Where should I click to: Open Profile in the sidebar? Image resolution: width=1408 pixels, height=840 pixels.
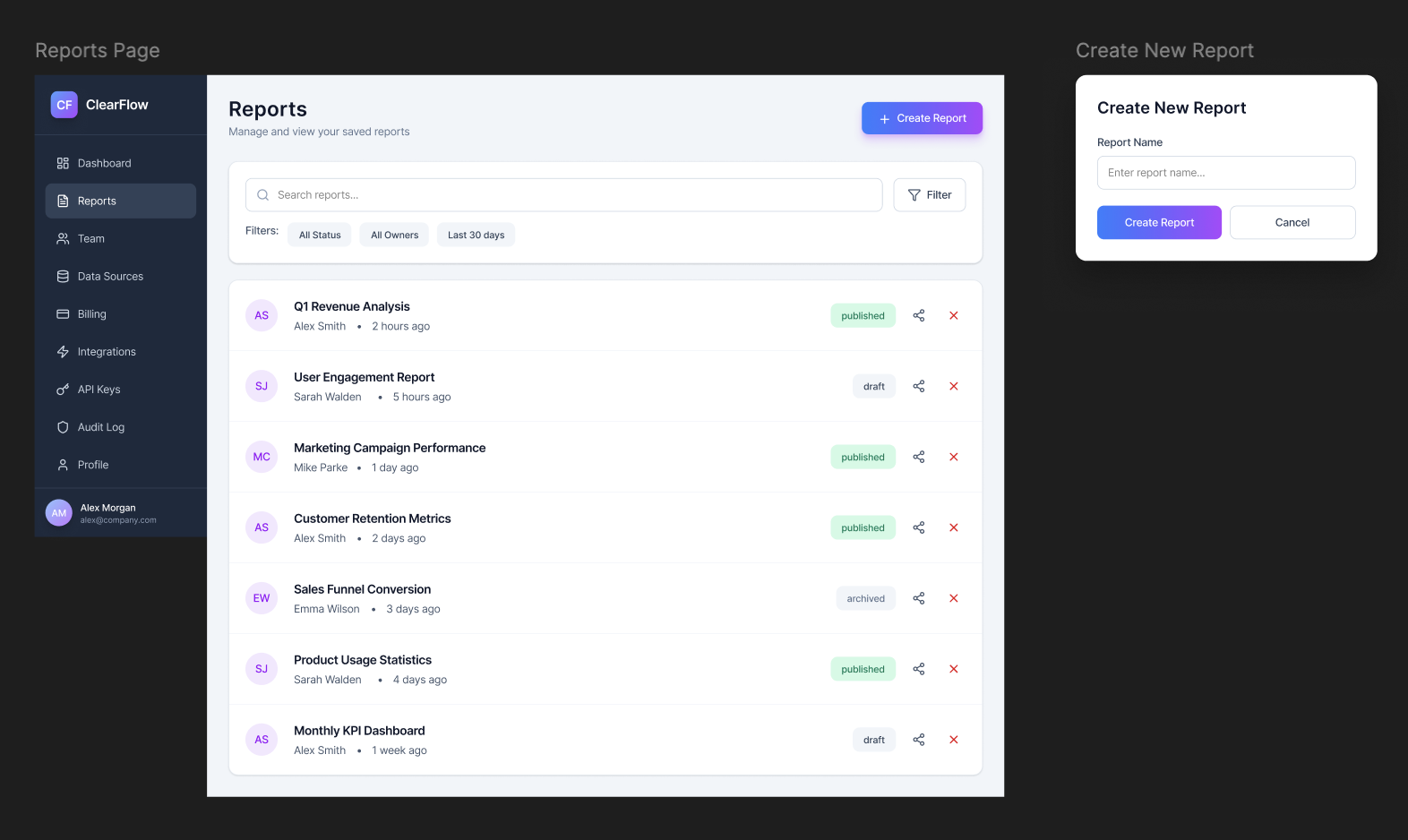pyautogui.click(x=121, y=464)
